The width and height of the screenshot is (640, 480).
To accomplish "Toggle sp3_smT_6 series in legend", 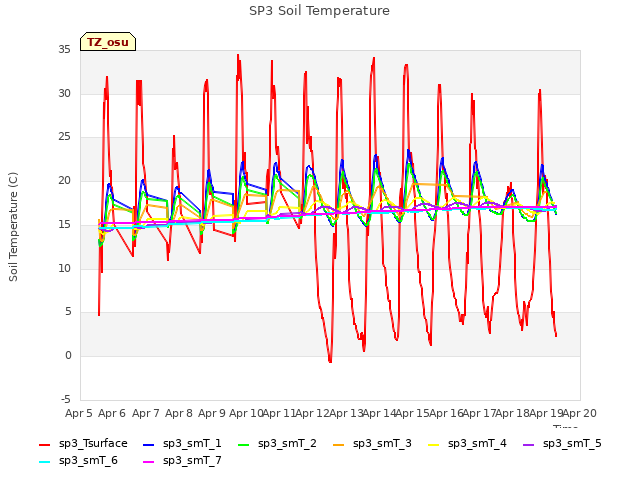I will coord(78,461).
